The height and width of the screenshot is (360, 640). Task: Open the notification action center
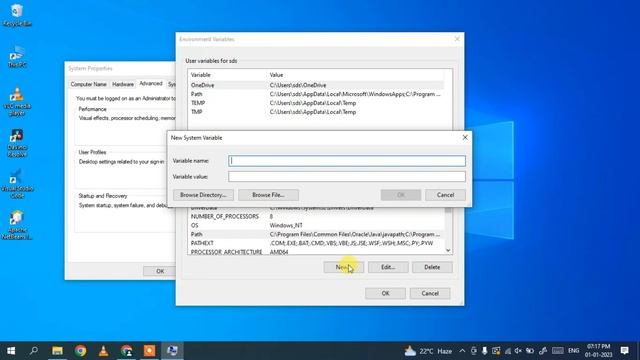tap(624, 351)
